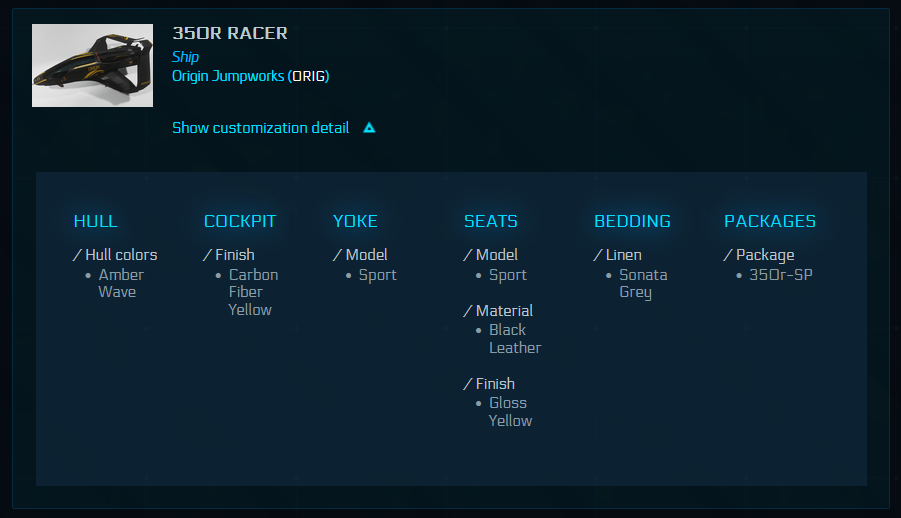Click the Amber Wave hull color value

click(x=120, y=283)
